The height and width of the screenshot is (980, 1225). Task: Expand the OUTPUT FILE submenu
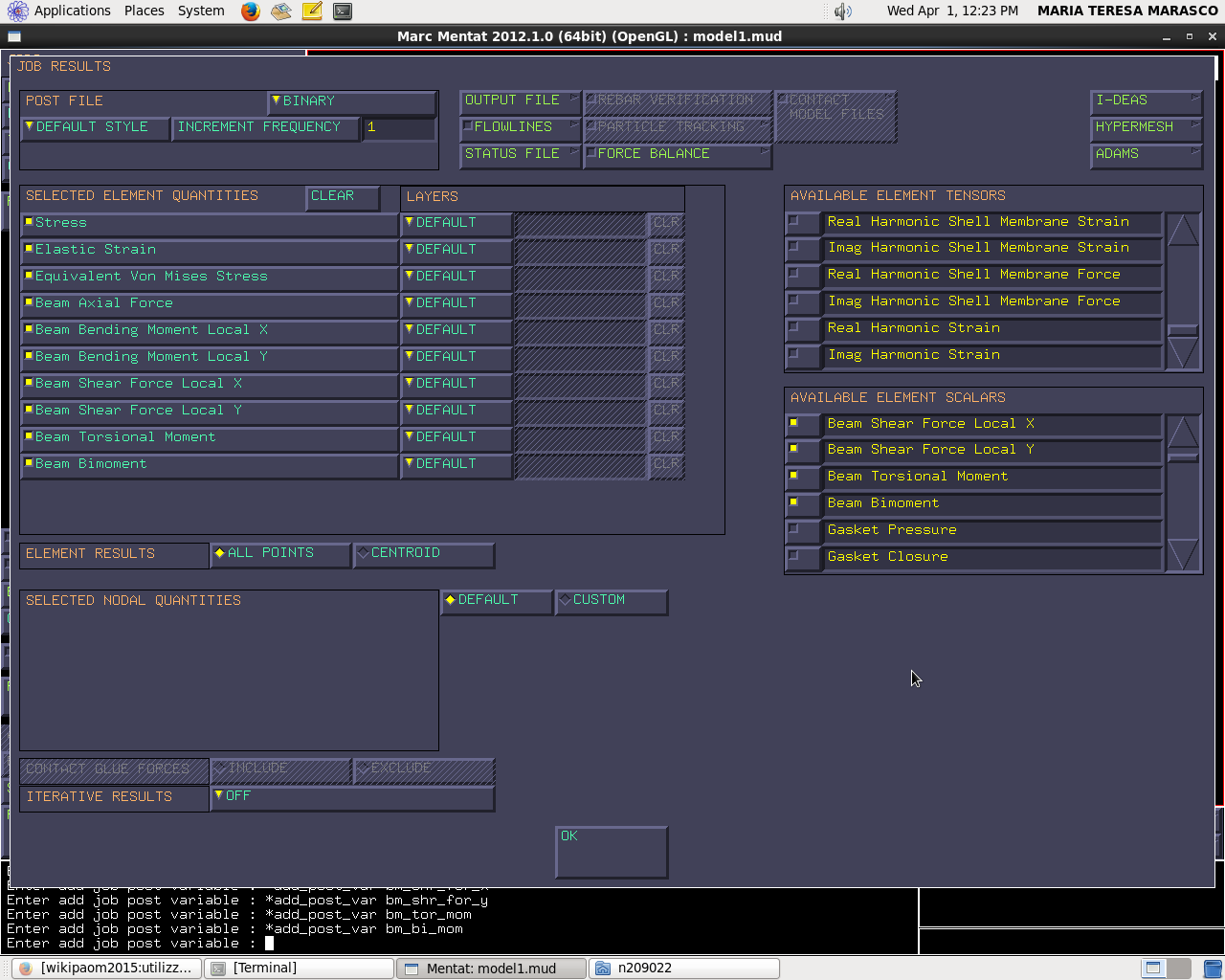click(521, 100)
